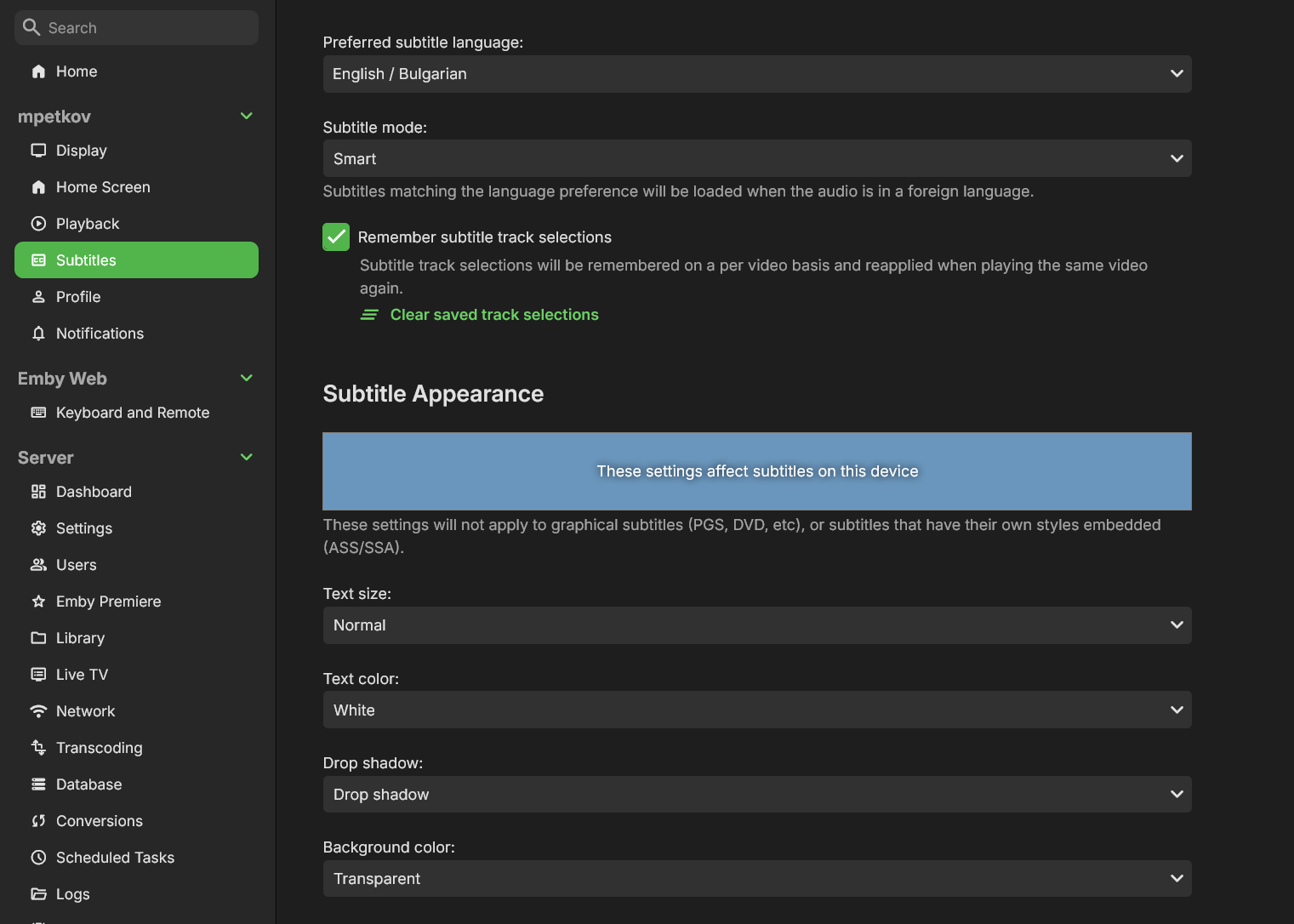The image size is (1294, 924).
Task: Open the Text color dropdown
Action: 756,710
